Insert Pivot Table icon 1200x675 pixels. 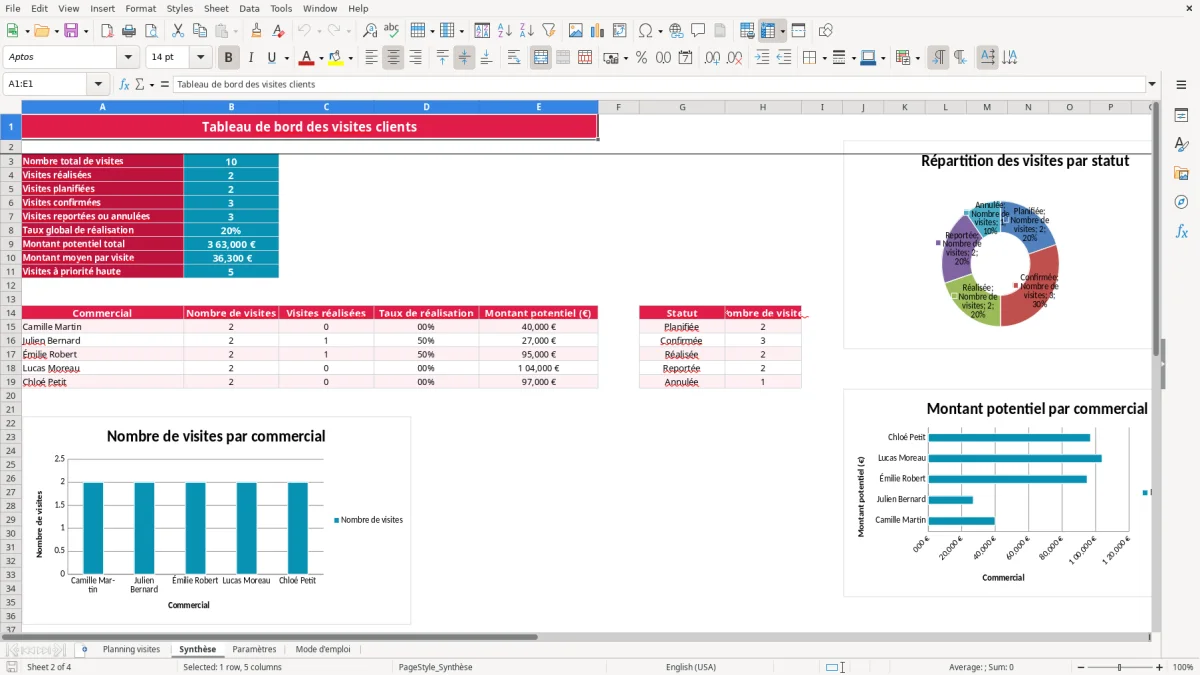coord(620,31)
